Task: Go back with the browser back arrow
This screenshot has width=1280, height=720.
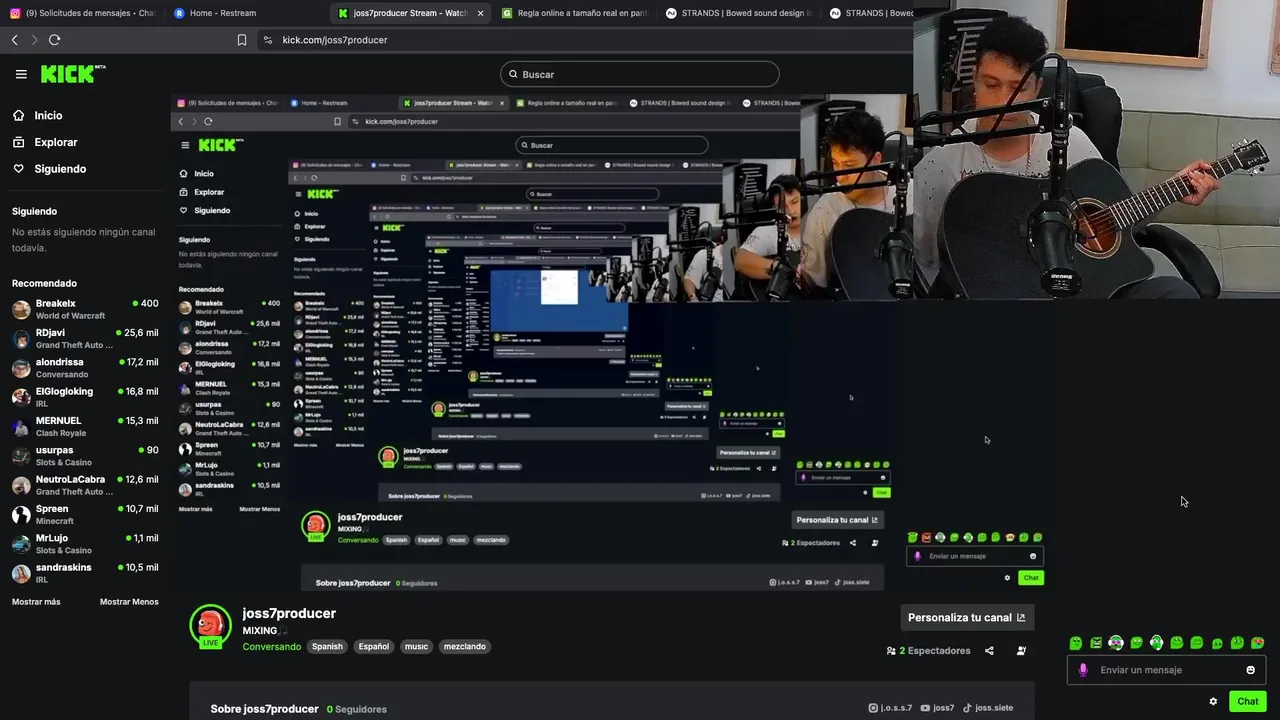Action: click(x=15, y=40)
